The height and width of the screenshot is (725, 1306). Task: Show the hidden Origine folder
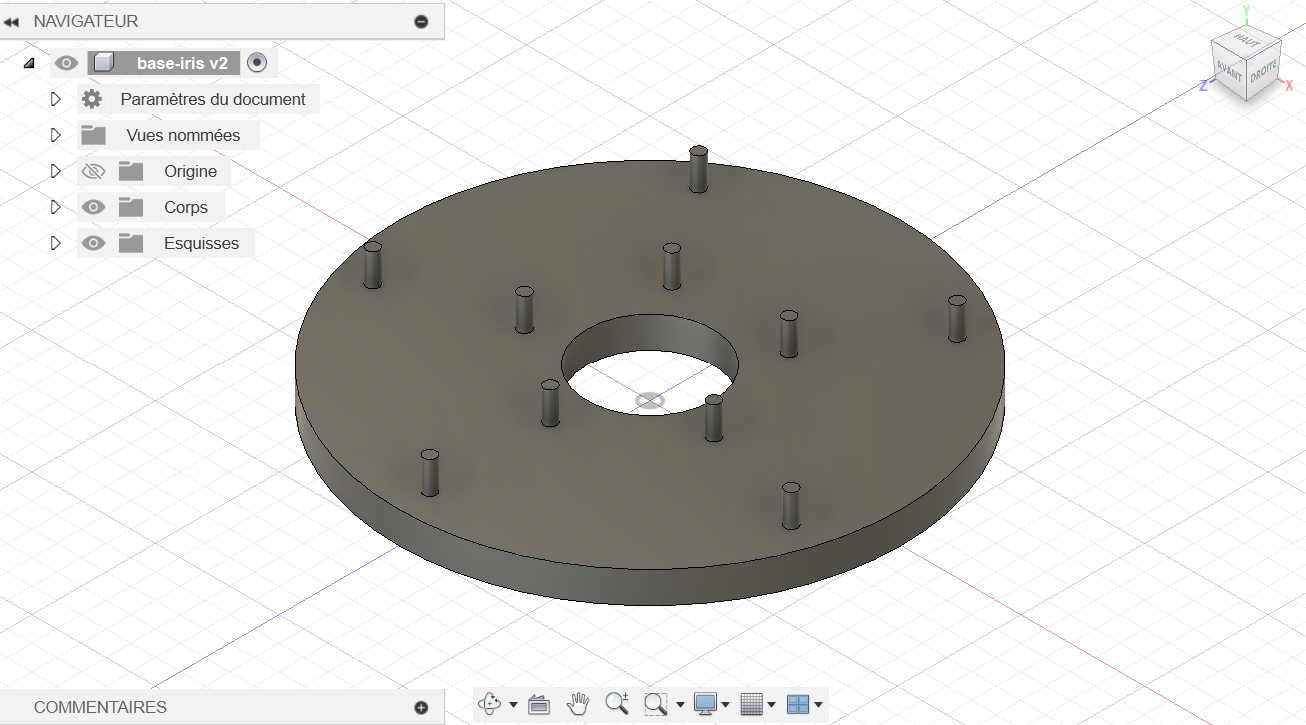93,171
